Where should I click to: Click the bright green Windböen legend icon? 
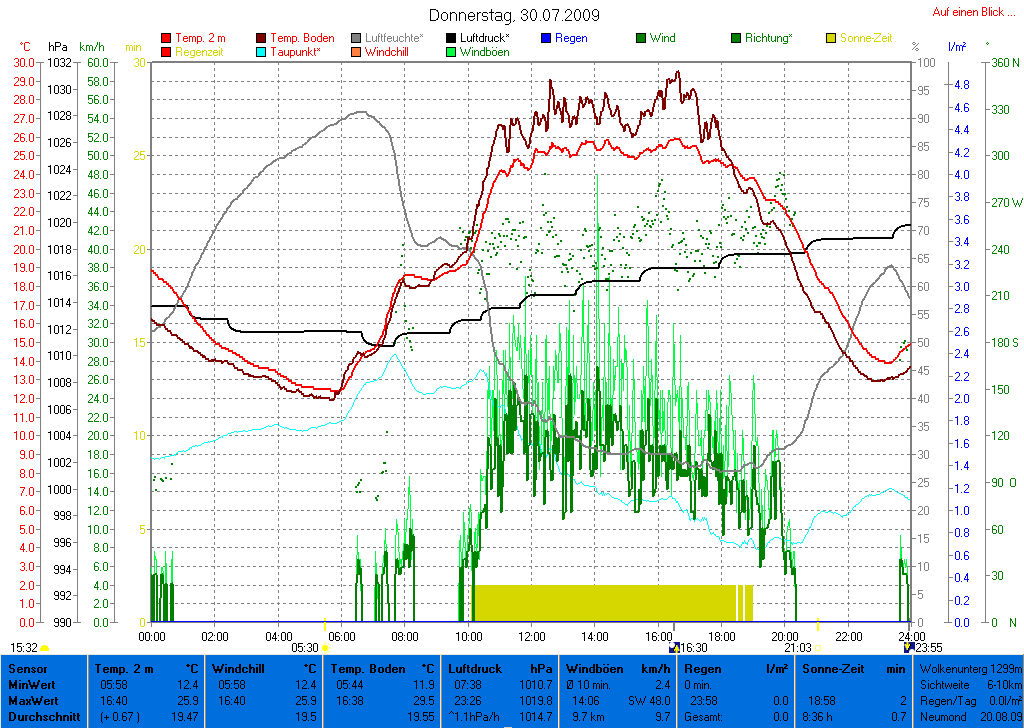click(x=451, y=52)
